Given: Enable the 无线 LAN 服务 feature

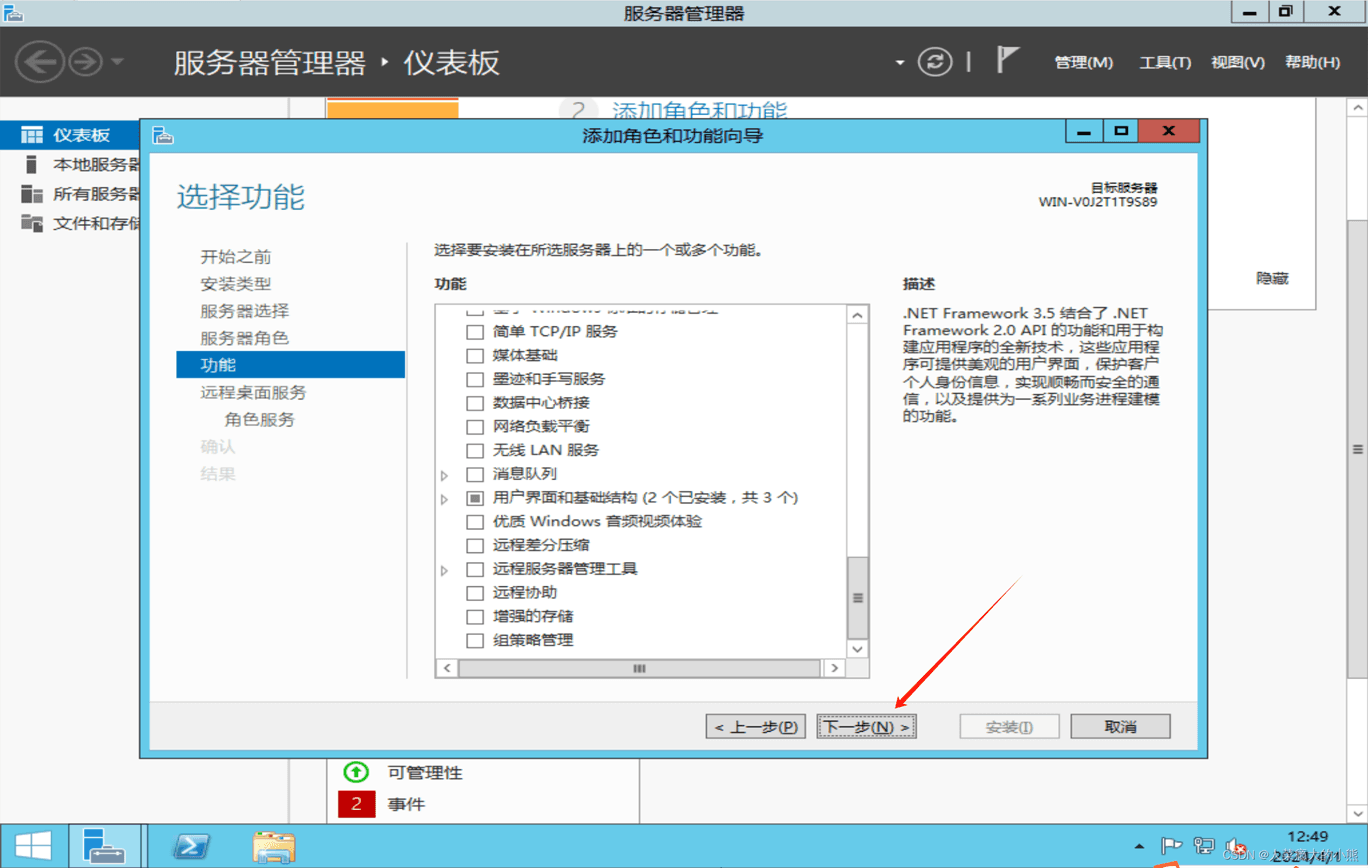Looking at the screenshot, I should (475, 450).
